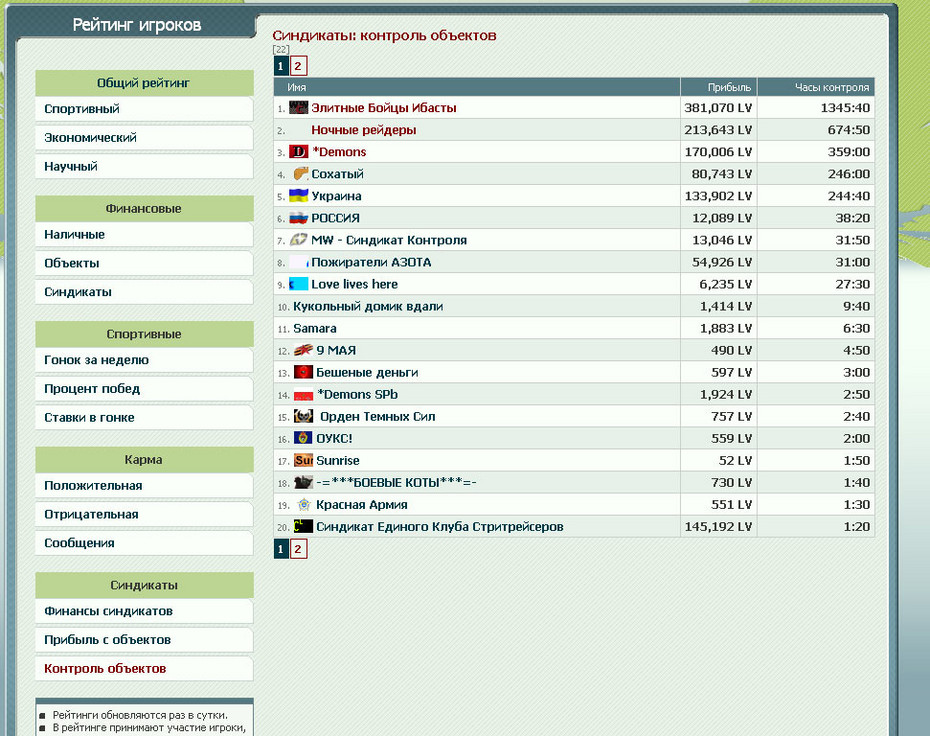The height and width of the screenshot is (736, 930).
Task: Open Сообщения rating
Action: coord(144,543)
